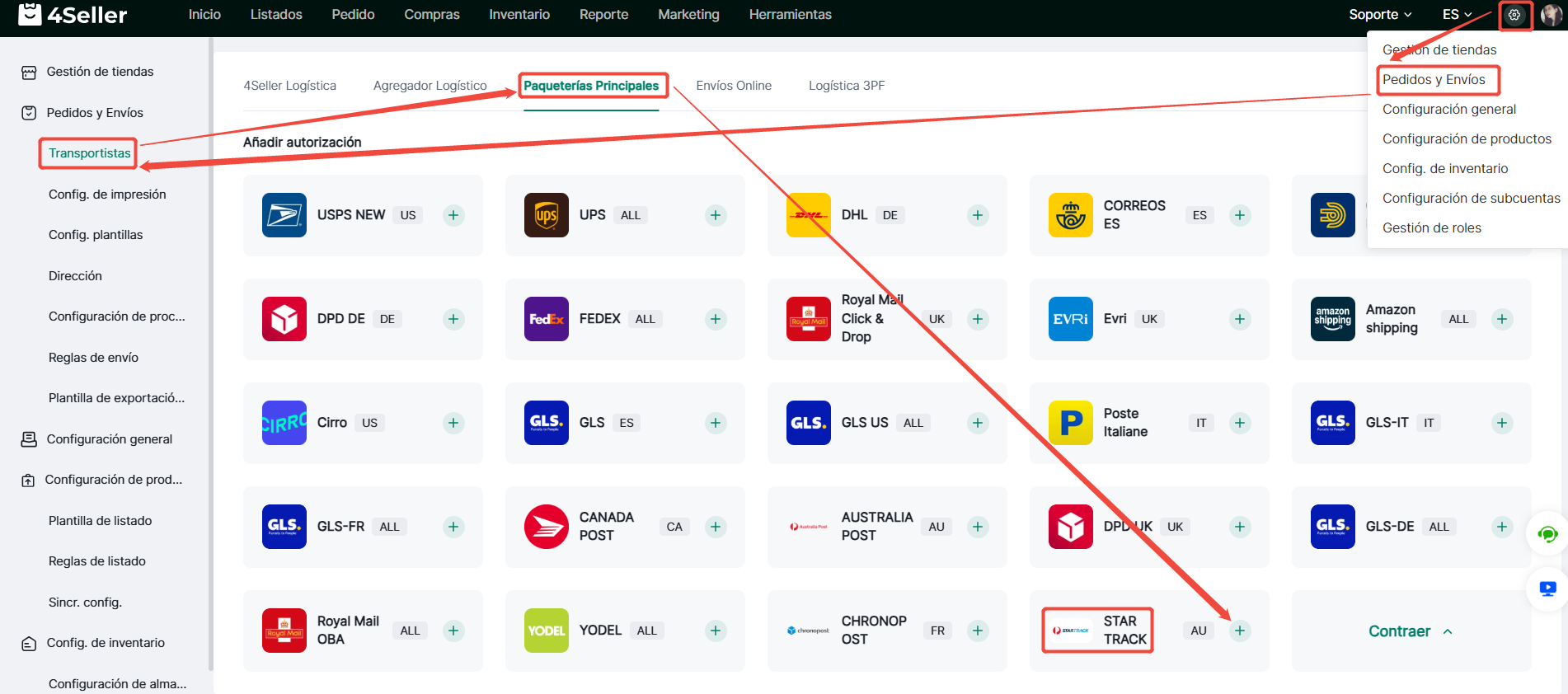
Task: Open Plantilla de listado in sidebar
Action: pyautogui.click(x=100, y=521)
